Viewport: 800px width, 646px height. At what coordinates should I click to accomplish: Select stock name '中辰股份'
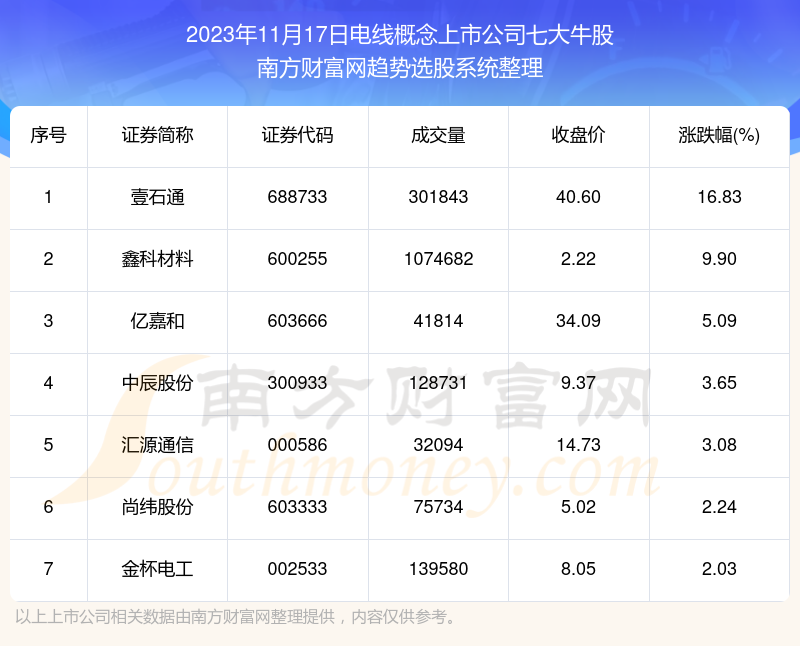pos(157,383)
